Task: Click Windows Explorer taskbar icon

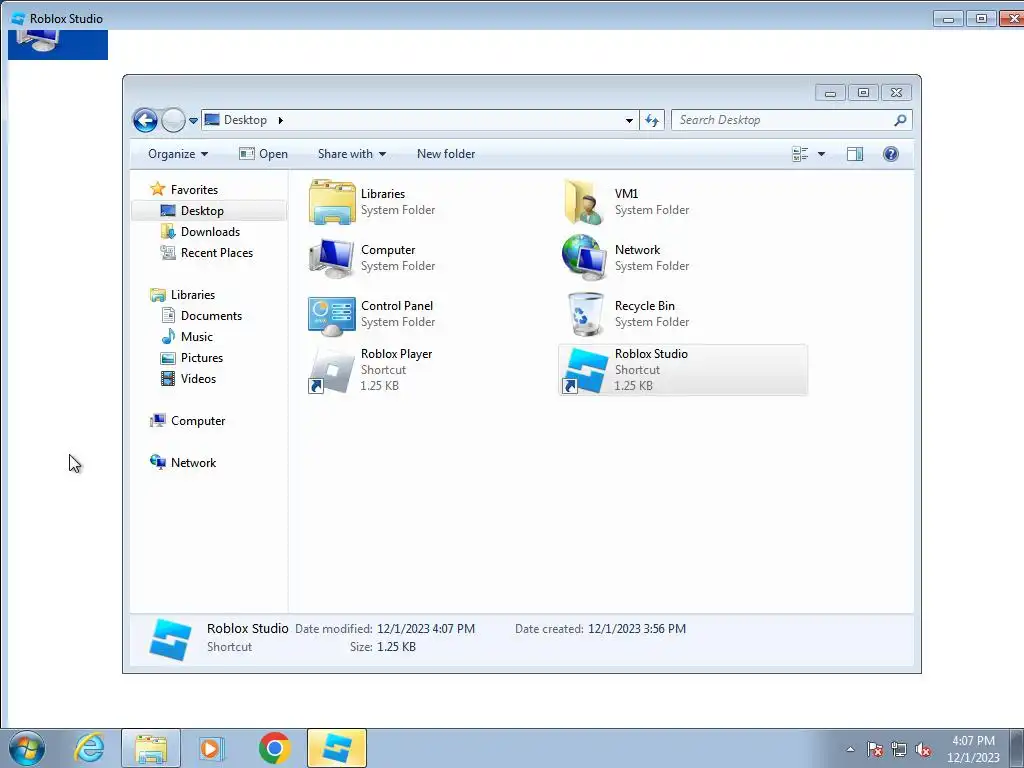Action: (x=151, y=748)
